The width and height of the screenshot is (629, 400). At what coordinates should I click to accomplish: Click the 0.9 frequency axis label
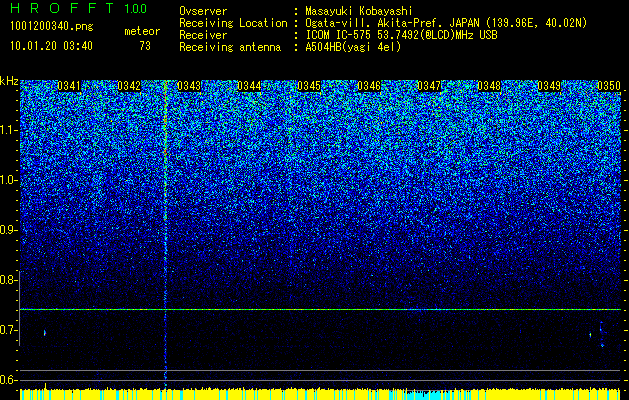point(8,230)
